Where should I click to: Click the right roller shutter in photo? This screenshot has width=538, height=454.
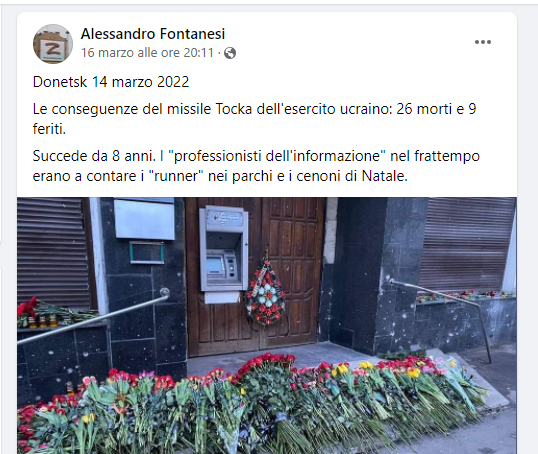(467, 244)
